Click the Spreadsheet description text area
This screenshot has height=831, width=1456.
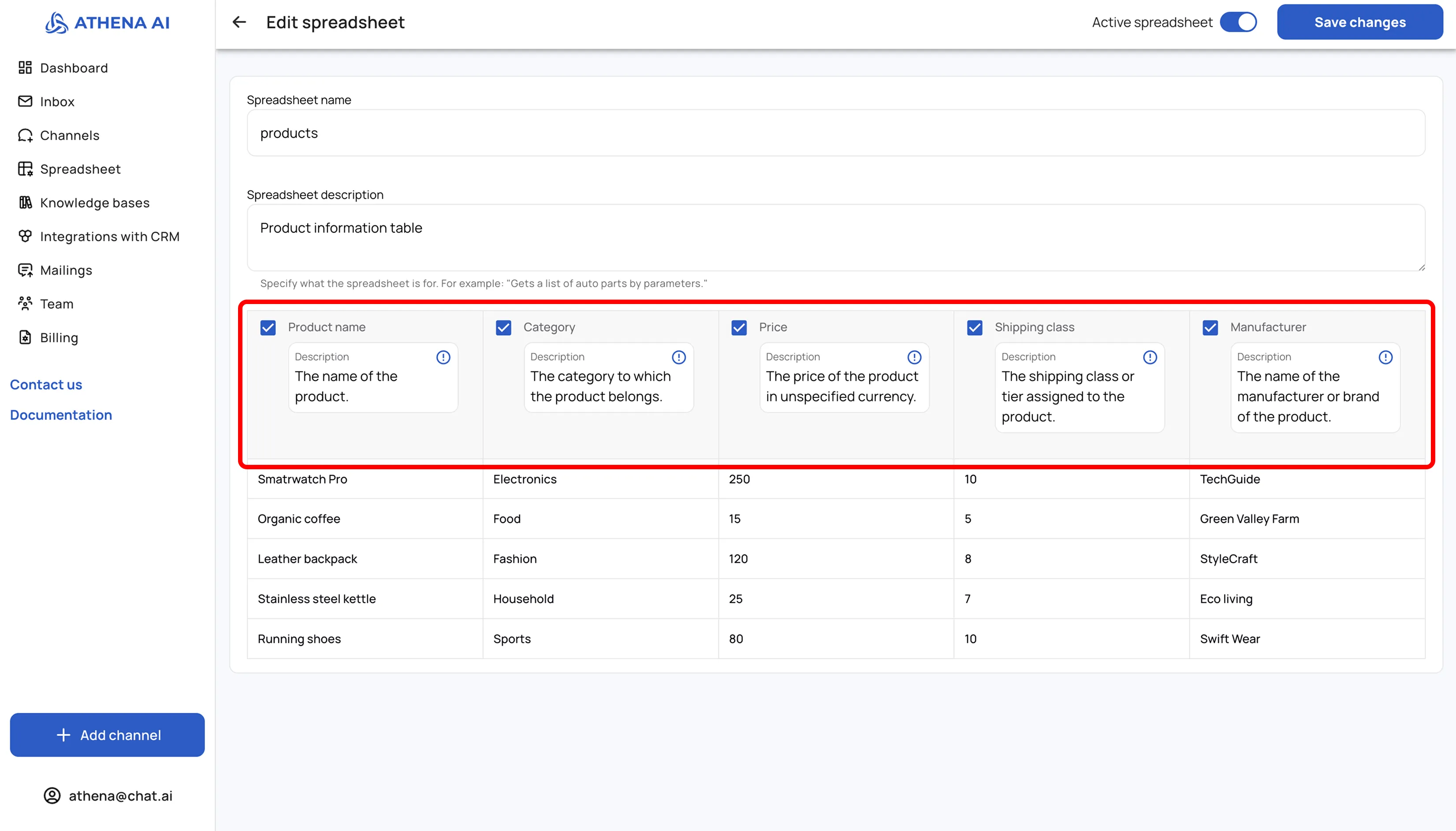835,237
